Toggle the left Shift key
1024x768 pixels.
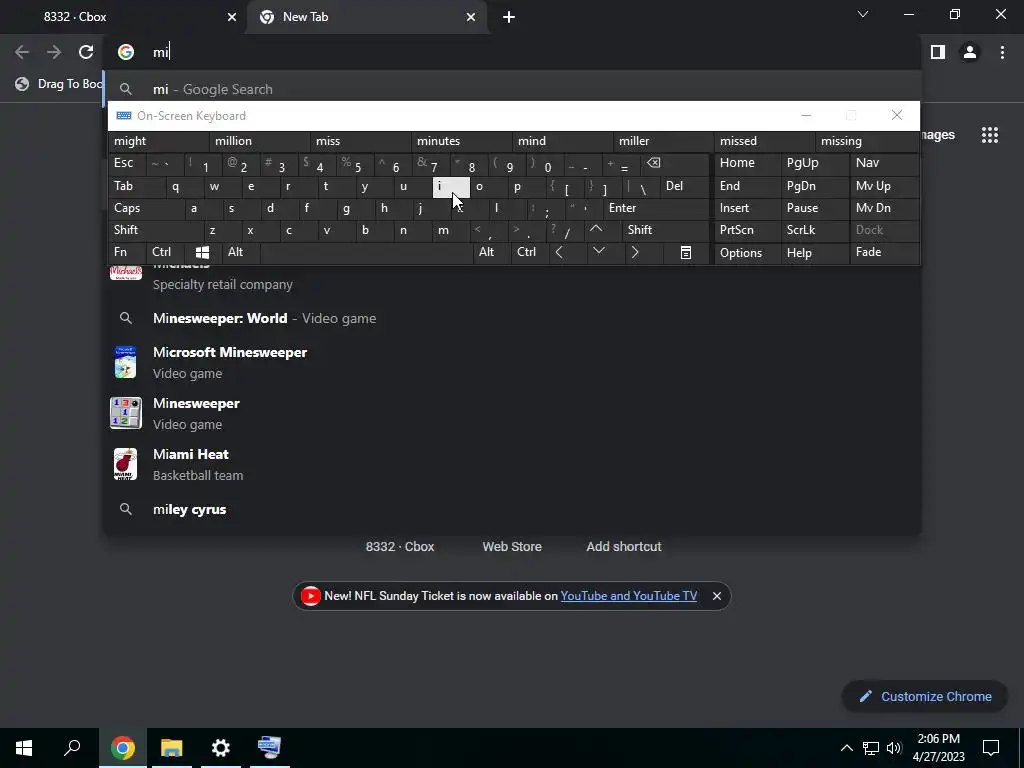point(155,230)
